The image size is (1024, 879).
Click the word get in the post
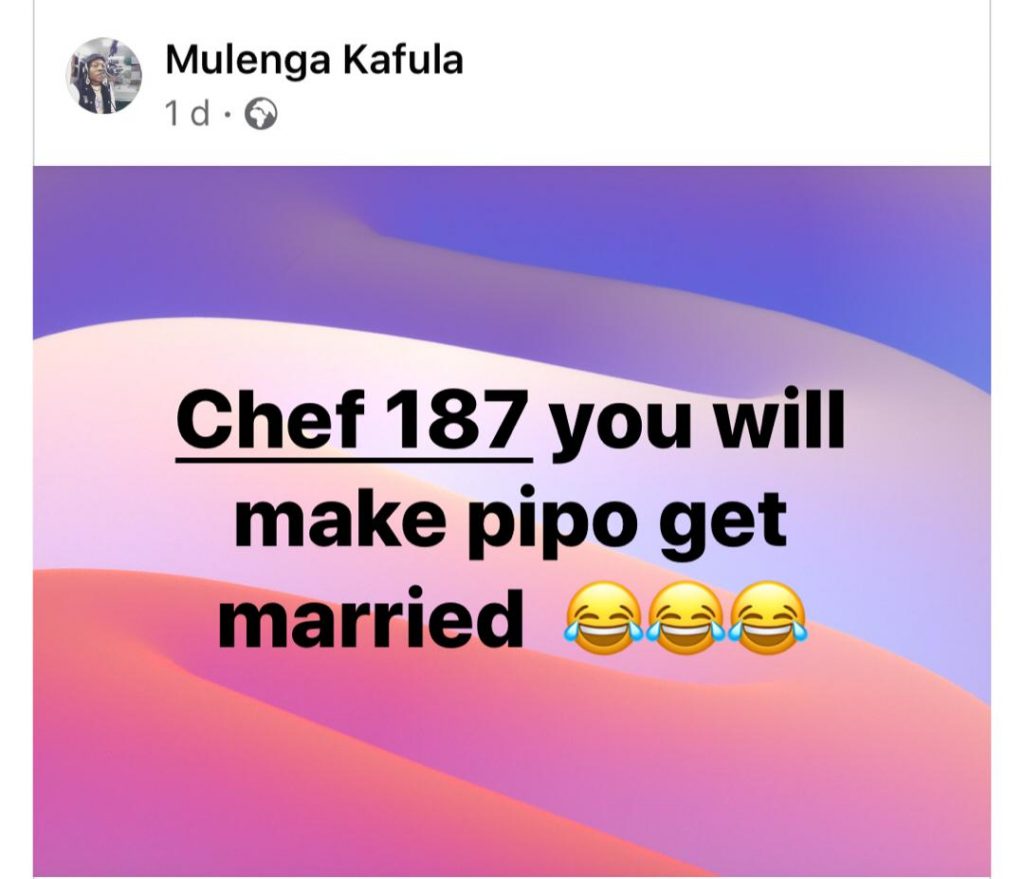[x=727, y=524]
